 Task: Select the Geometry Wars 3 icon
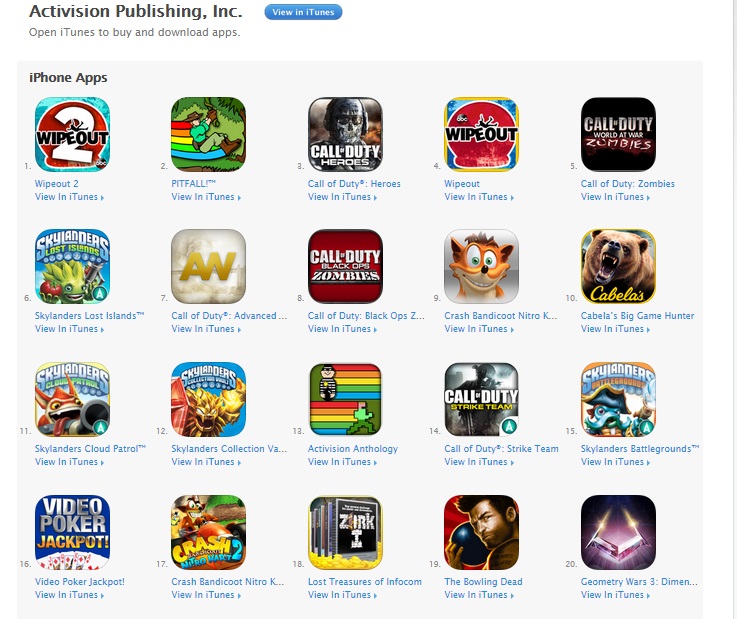pyautogui.click(x=618, y=533)
